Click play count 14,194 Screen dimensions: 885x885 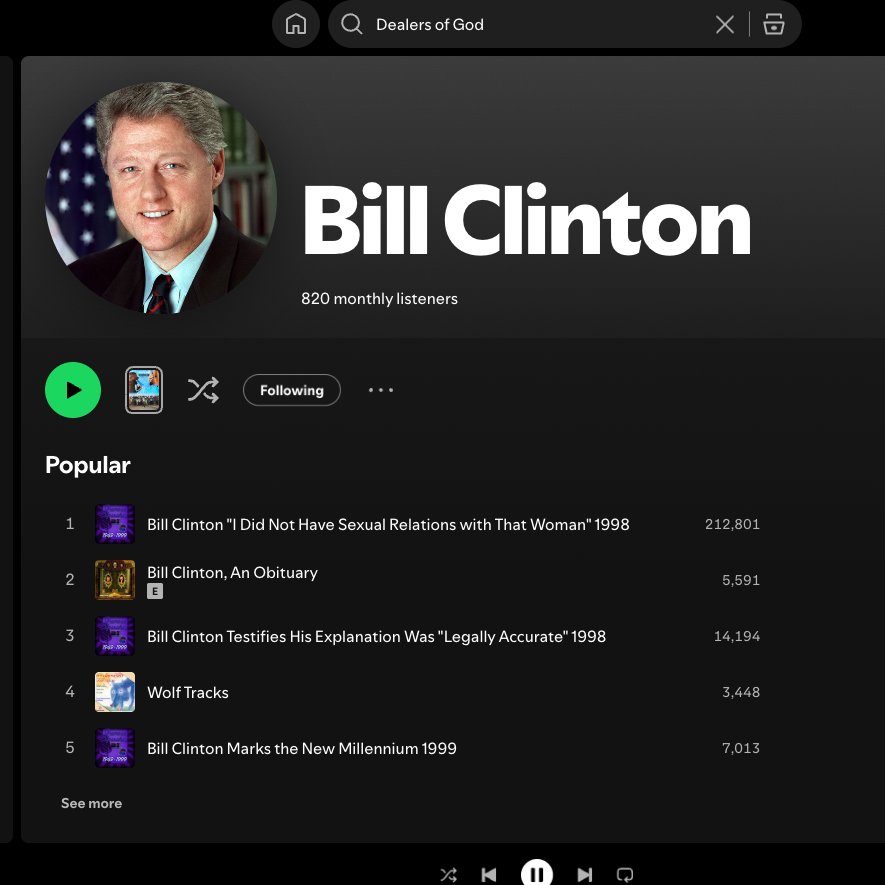(x=737, y=636)
